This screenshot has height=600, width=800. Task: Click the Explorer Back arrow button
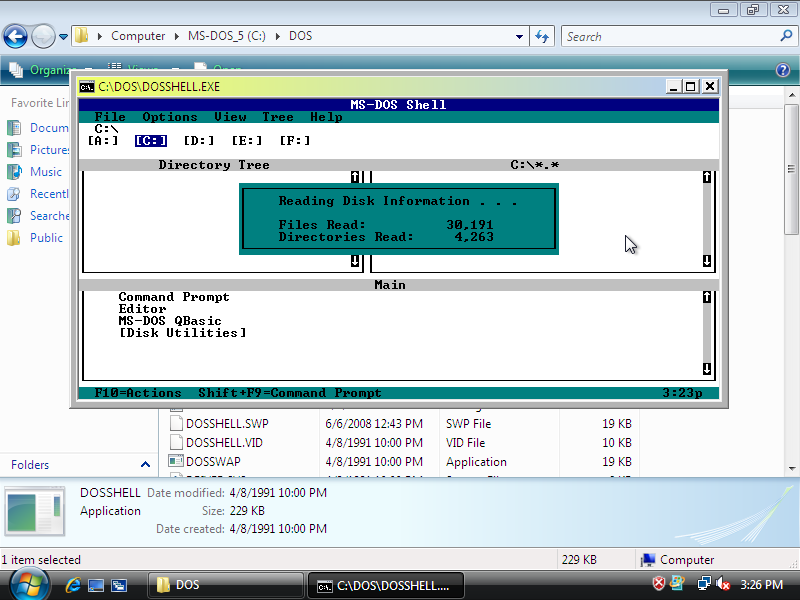coord(15,37)
